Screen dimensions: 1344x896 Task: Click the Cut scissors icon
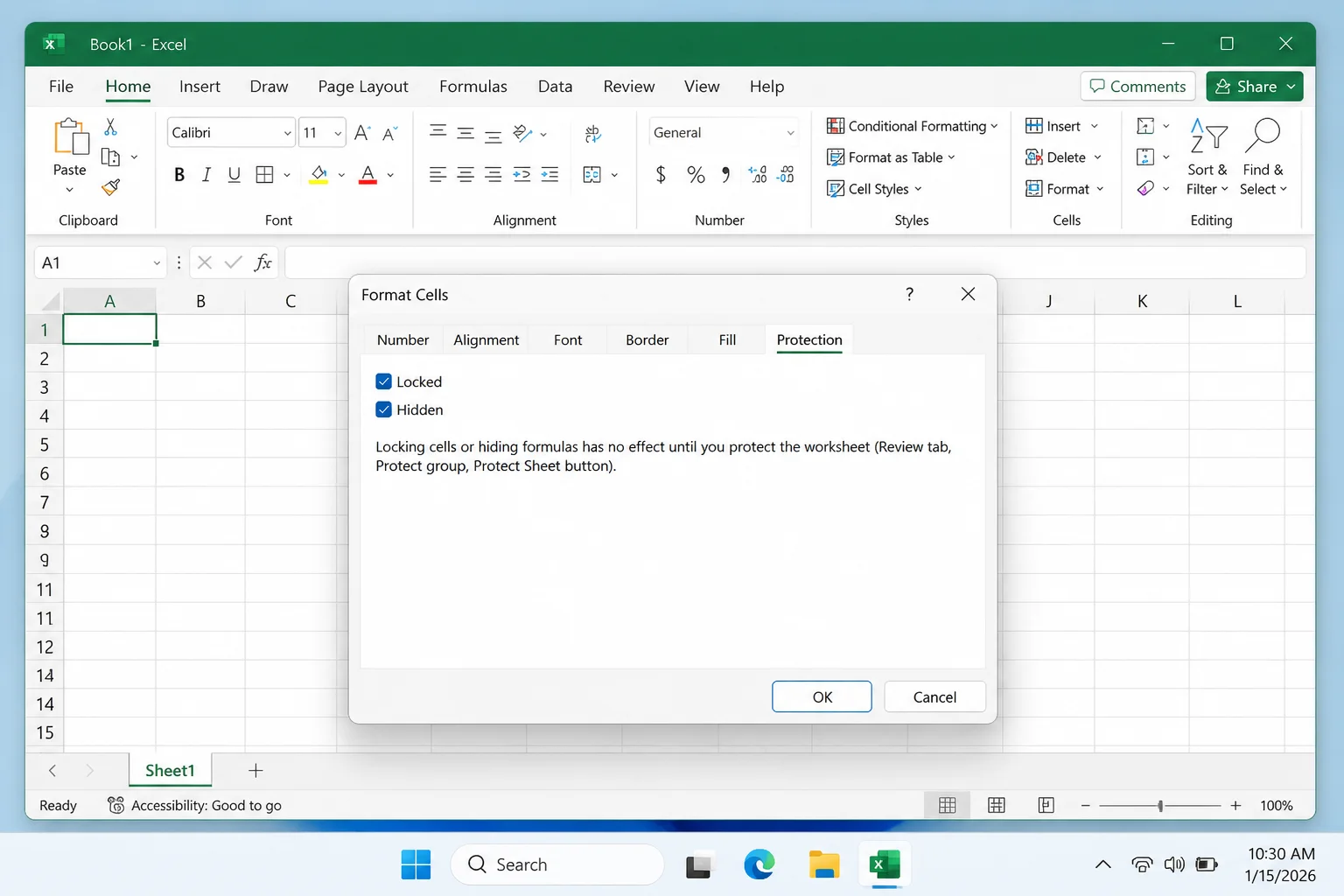point(110,128)
